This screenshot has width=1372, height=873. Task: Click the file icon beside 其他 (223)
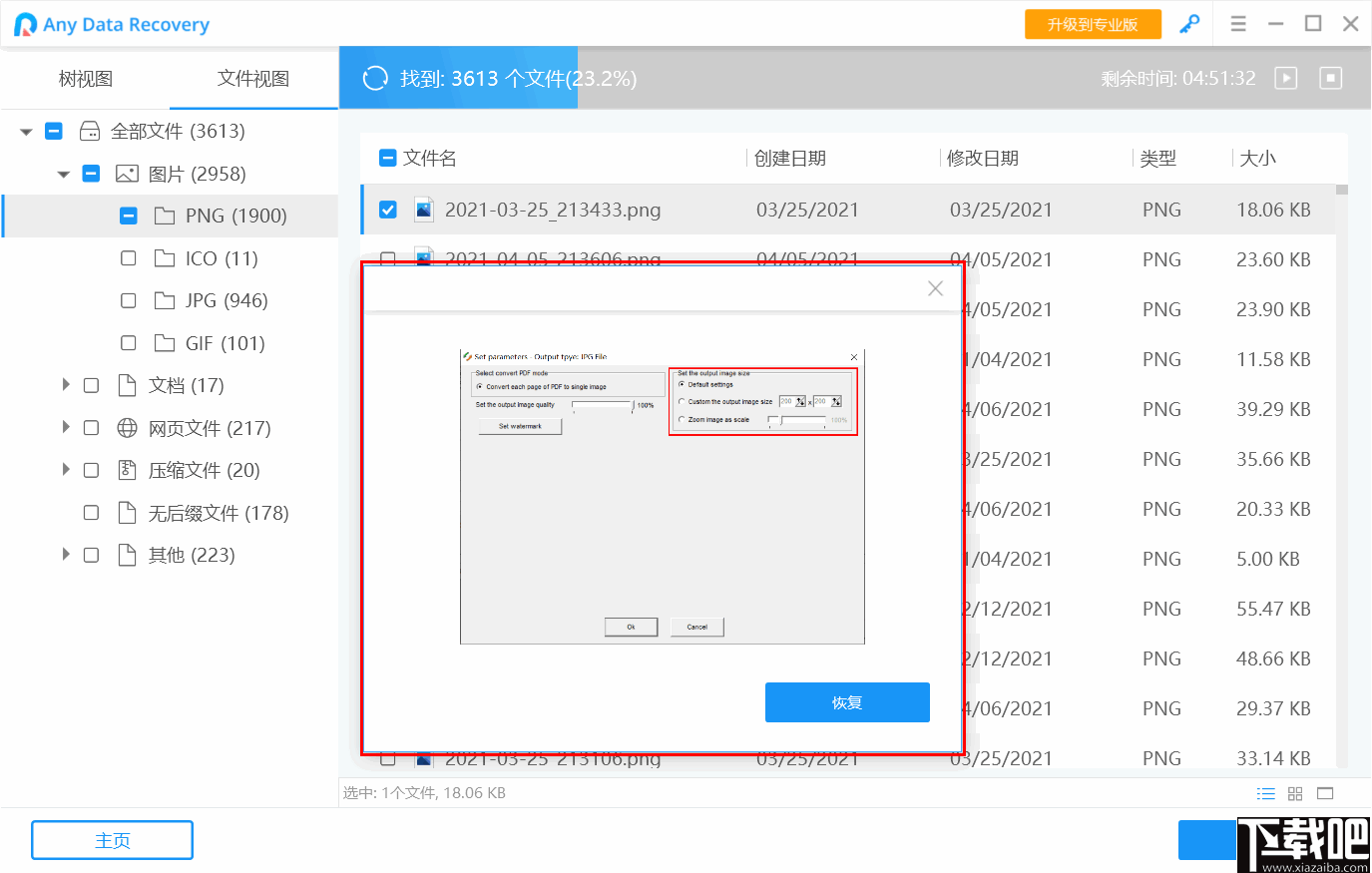(127, 555)
